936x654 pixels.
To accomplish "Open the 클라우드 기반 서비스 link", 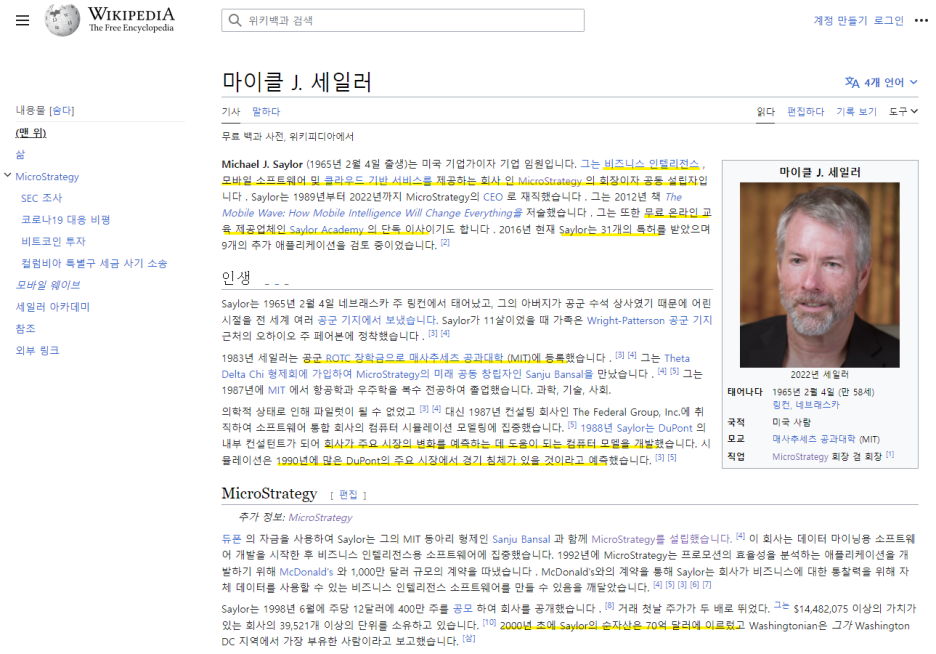I will [377, 180].
